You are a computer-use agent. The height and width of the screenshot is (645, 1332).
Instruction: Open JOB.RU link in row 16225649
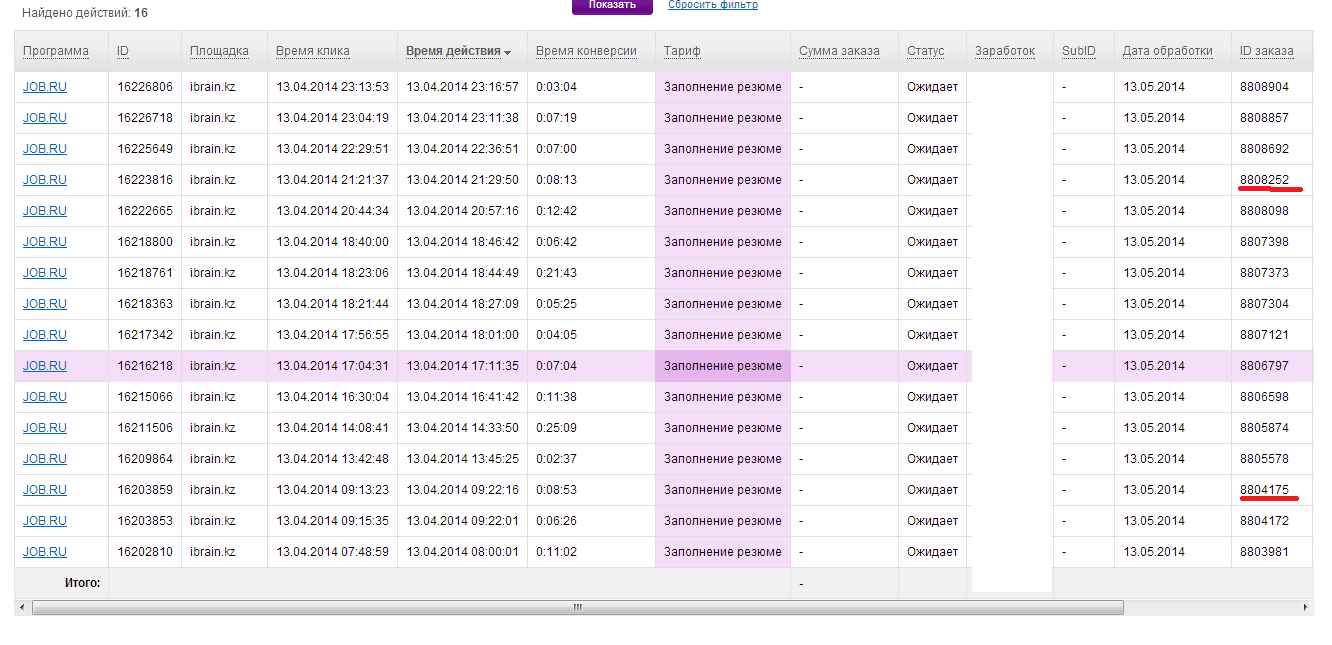click(45, 149)
